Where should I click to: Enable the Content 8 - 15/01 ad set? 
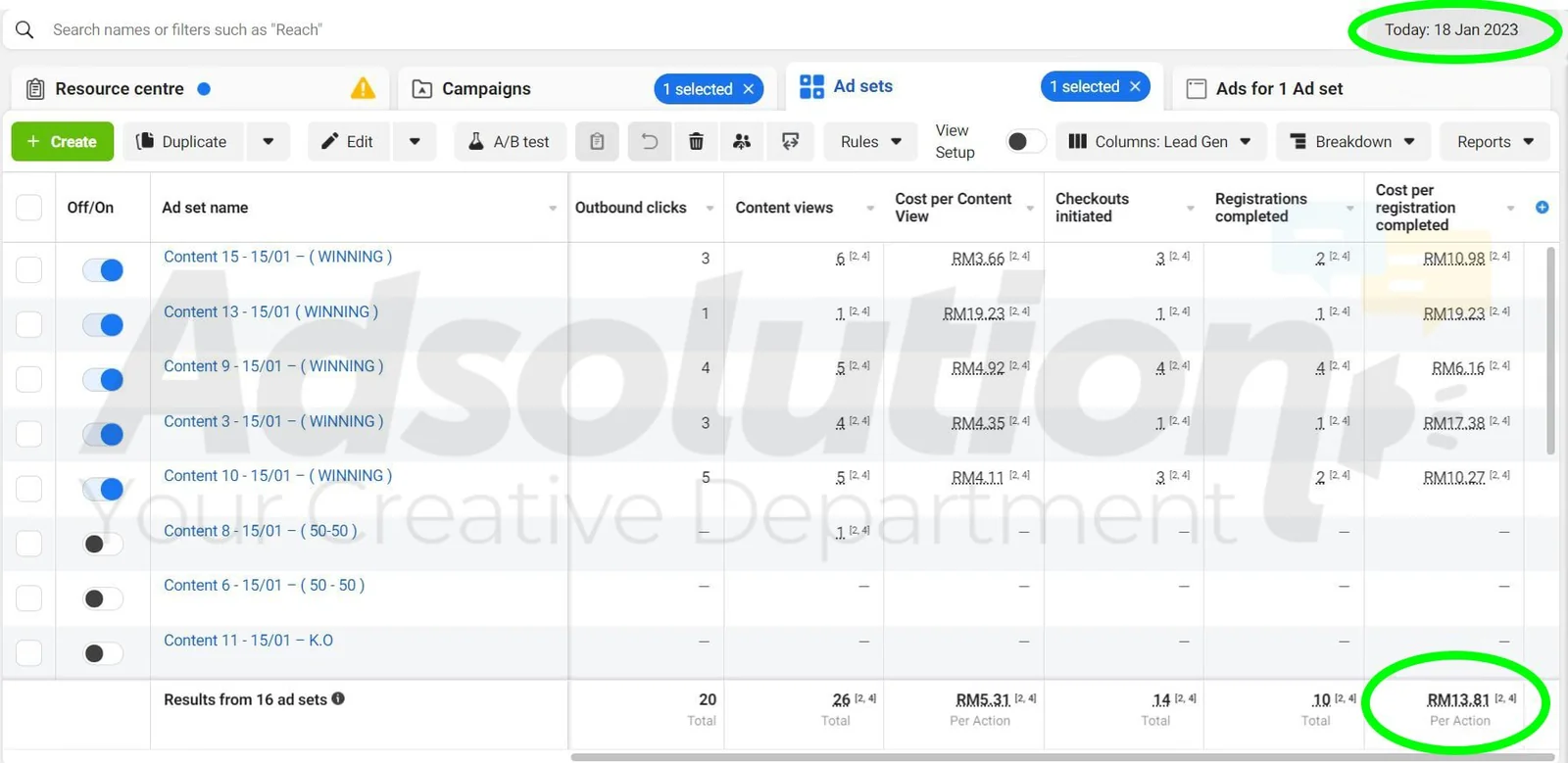tap(103, 545)
